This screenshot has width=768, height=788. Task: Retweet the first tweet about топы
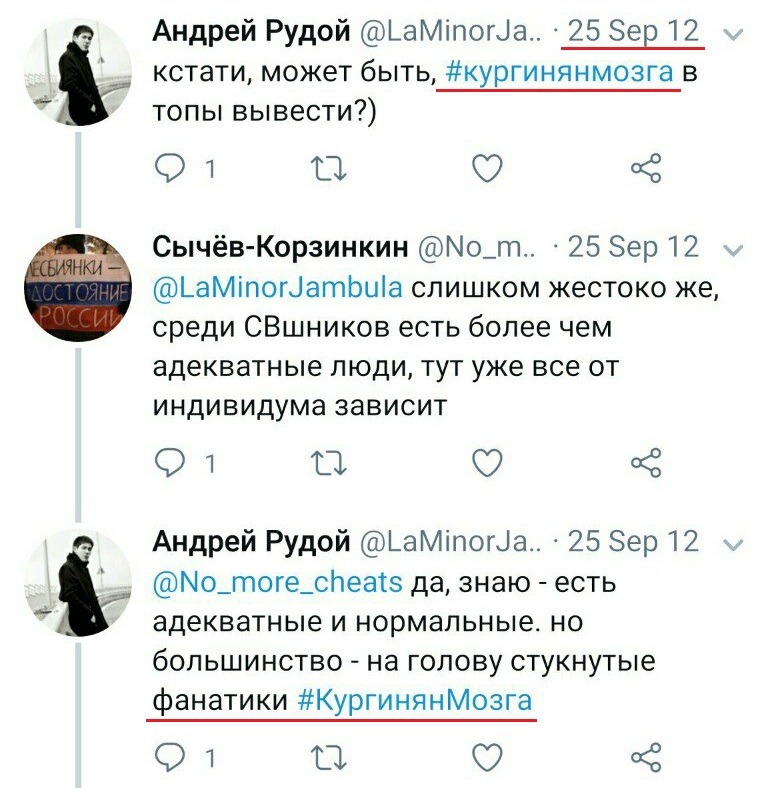328,168
